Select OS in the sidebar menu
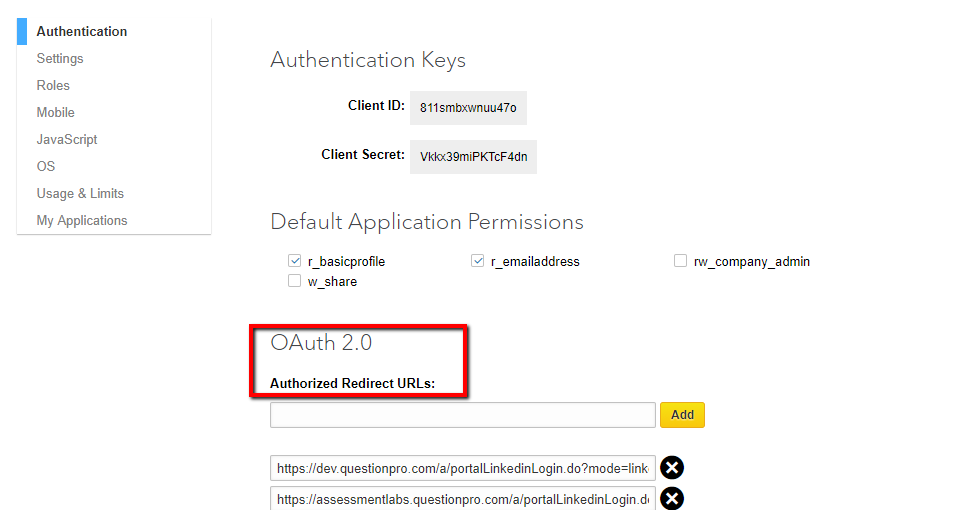The height and width of the screenshot is (510, 959). click(x=46, y=166)
